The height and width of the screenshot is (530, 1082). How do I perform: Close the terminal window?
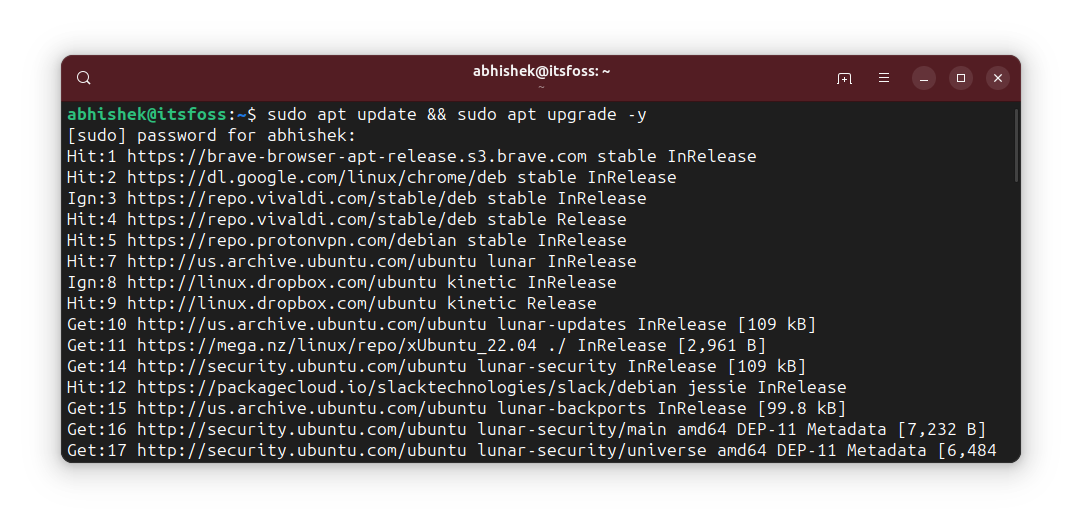point(998,78)
